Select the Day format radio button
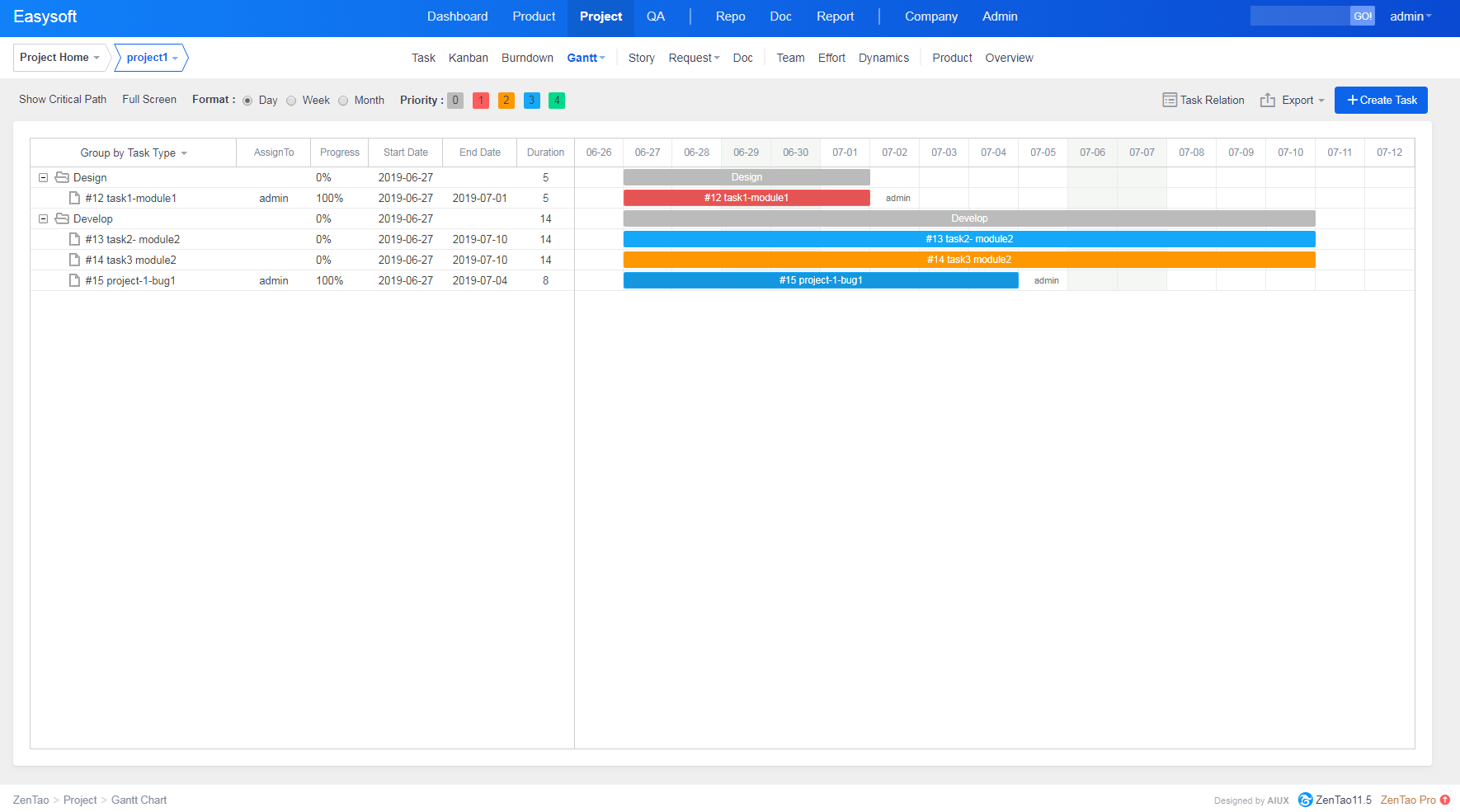This screenshot has height=812, width=1460. pos(247,101)
